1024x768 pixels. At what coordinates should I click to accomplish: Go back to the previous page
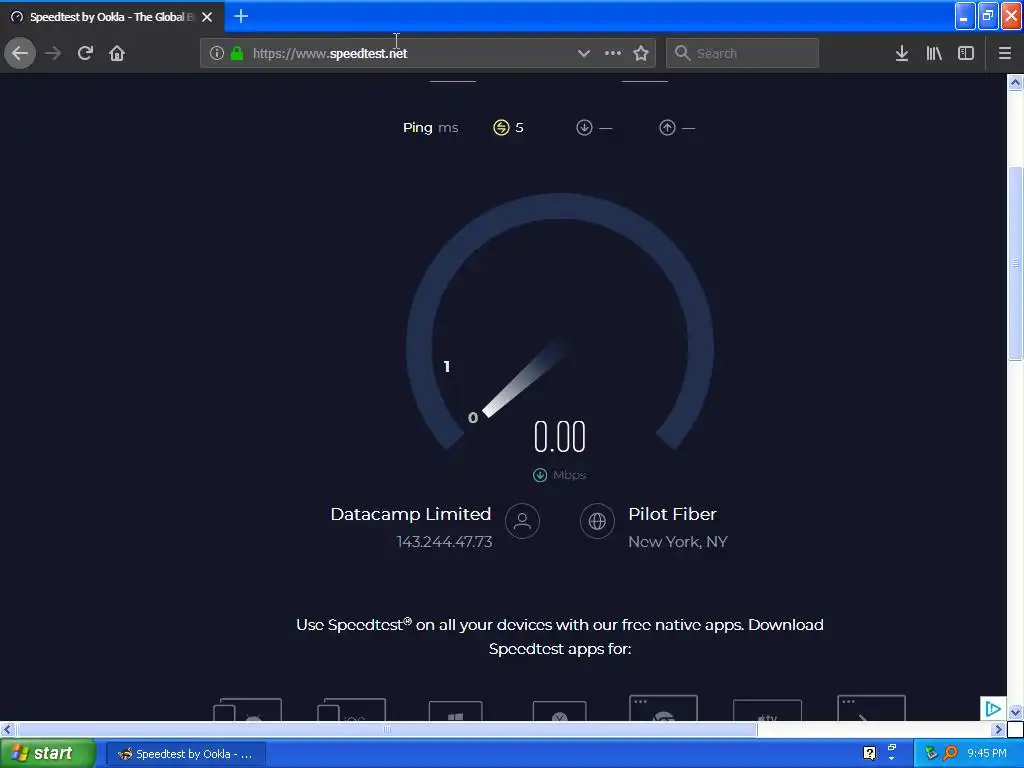(20, 53)
